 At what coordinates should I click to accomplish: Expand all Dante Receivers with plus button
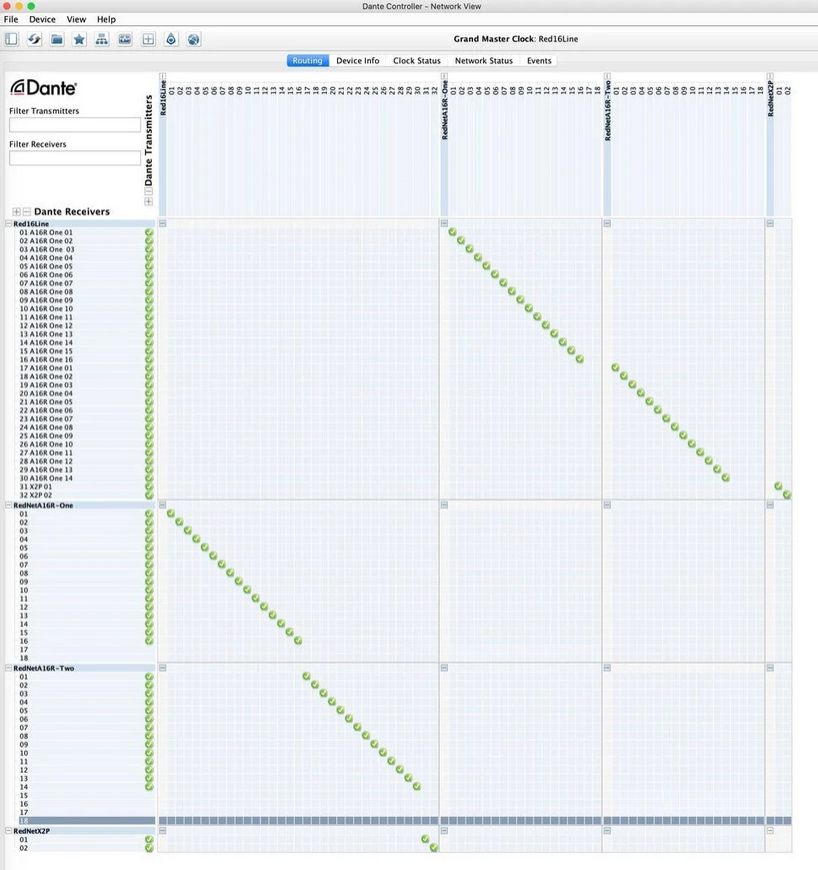click(x=16, y=212)
